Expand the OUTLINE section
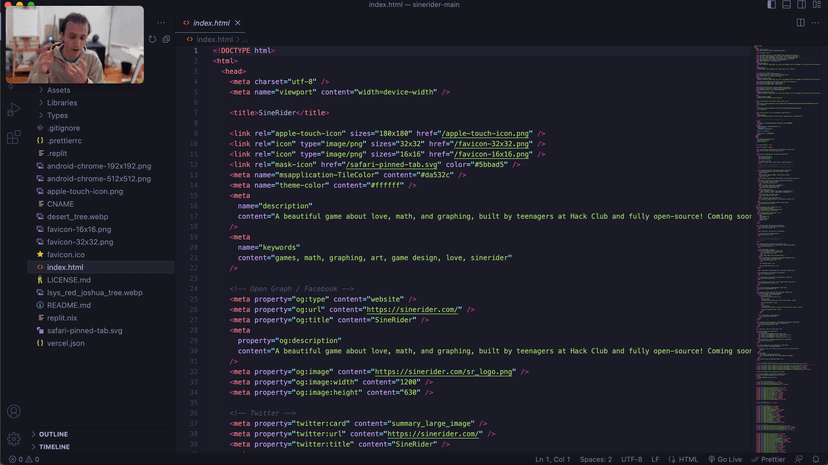828x465 pixels. pos(53,434)
